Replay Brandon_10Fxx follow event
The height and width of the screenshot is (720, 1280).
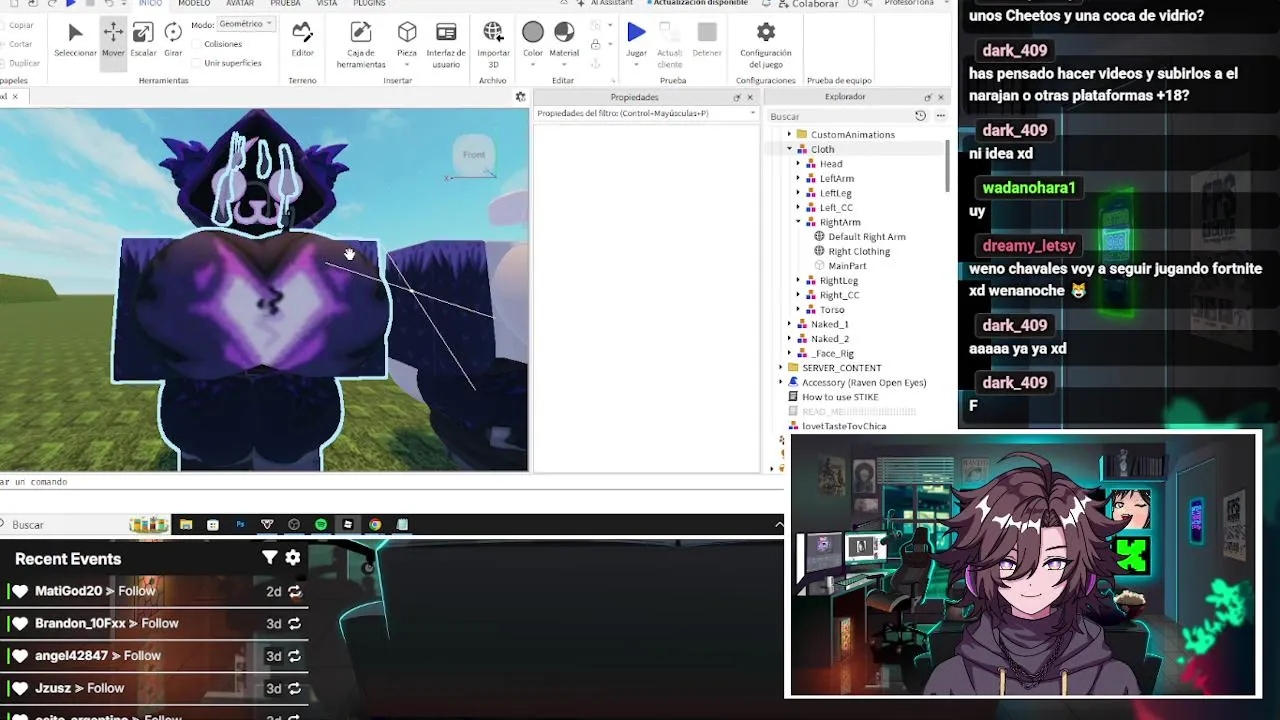(x=295, y=624)
